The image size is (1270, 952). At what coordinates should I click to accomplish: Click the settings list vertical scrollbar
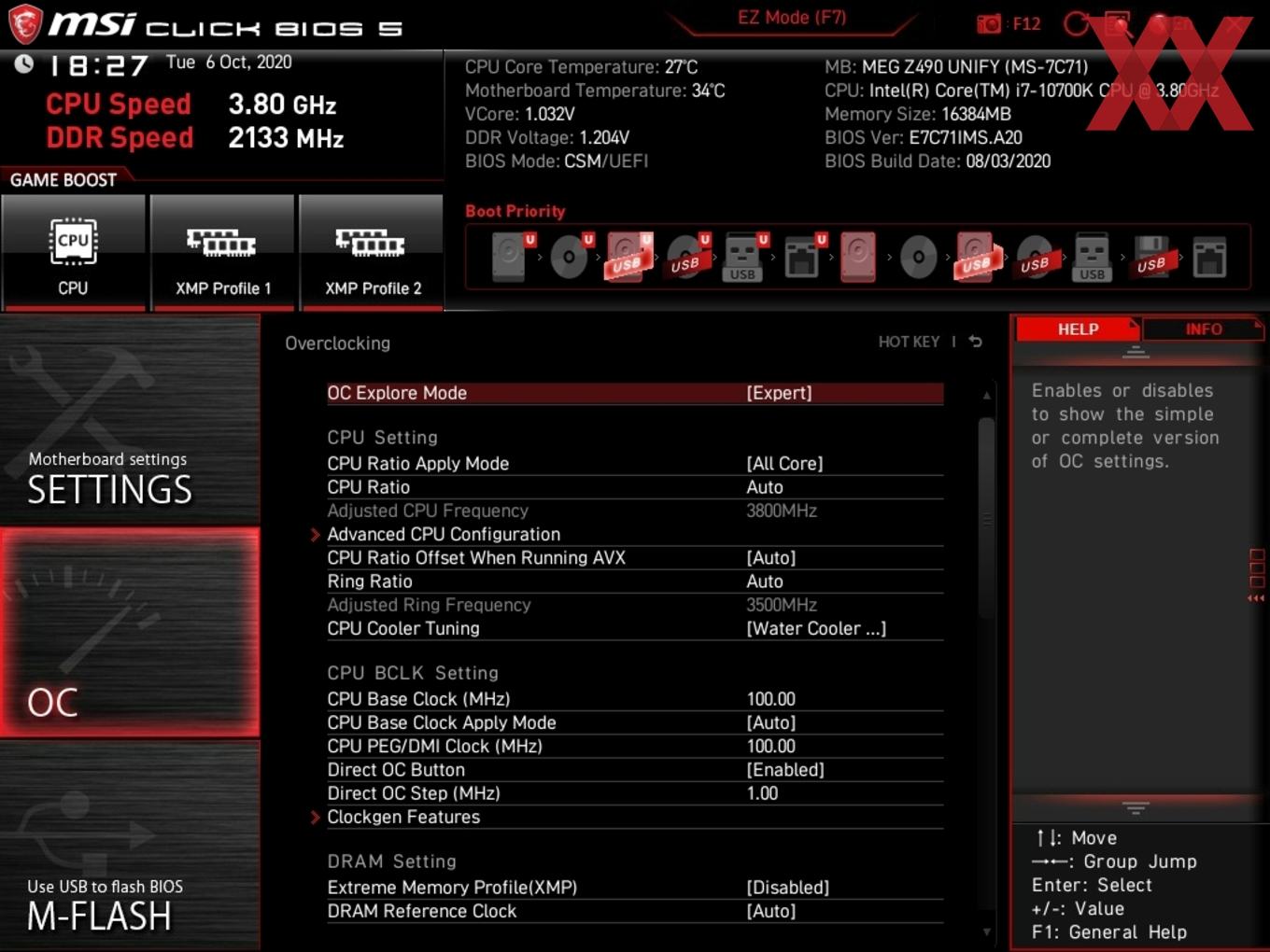click(986, 518)
